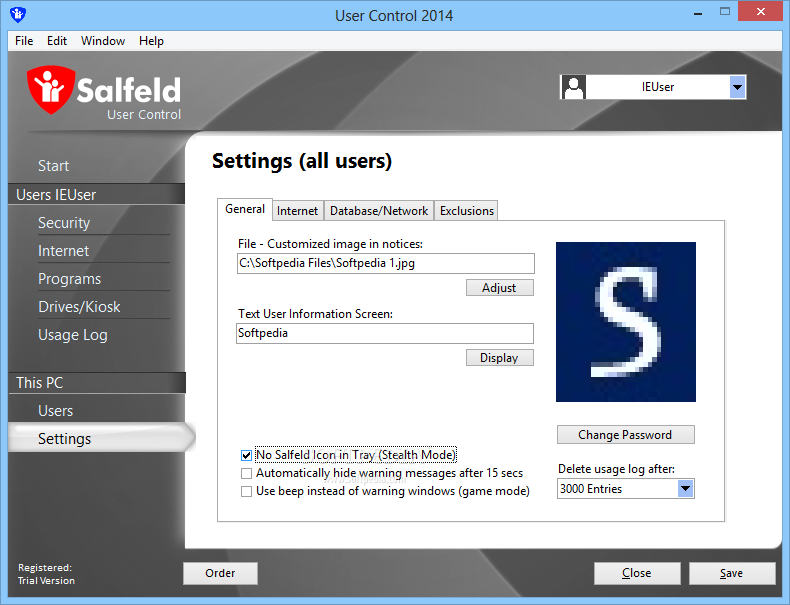This screenshot has height=605, width=790.
Task: Click the Softpedia S preview image
Action: pos(626,322)
